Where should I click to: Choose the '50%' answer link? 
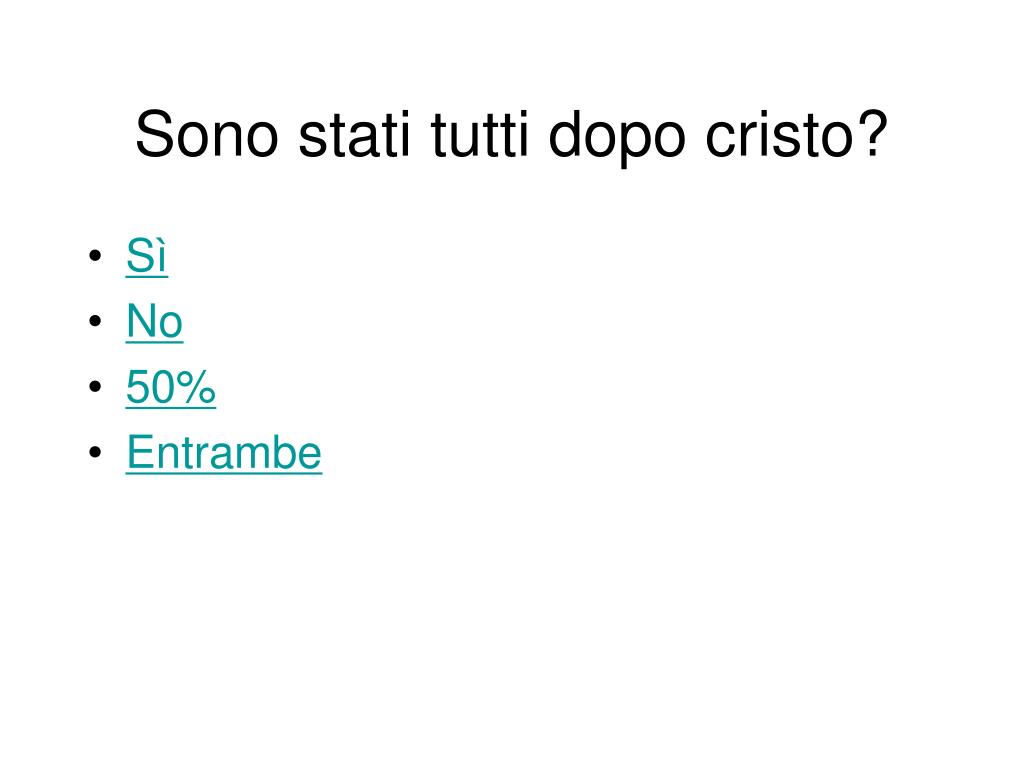[170, 387]
